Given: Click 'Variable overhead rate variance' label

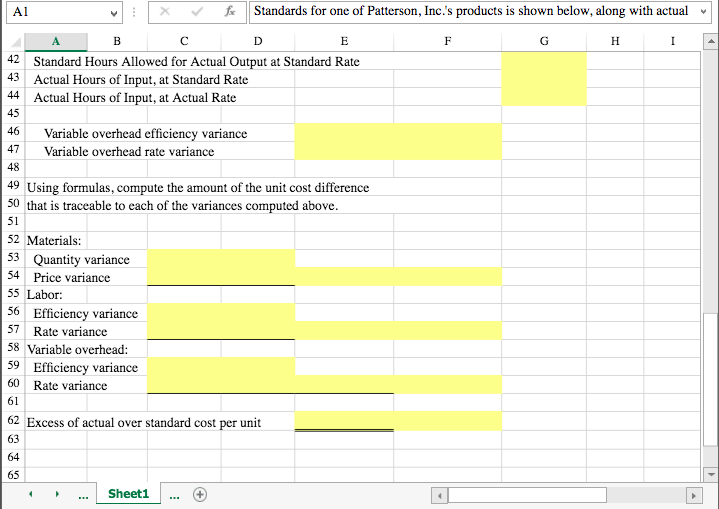Looking at the screenshot, I should pos(129,152).
